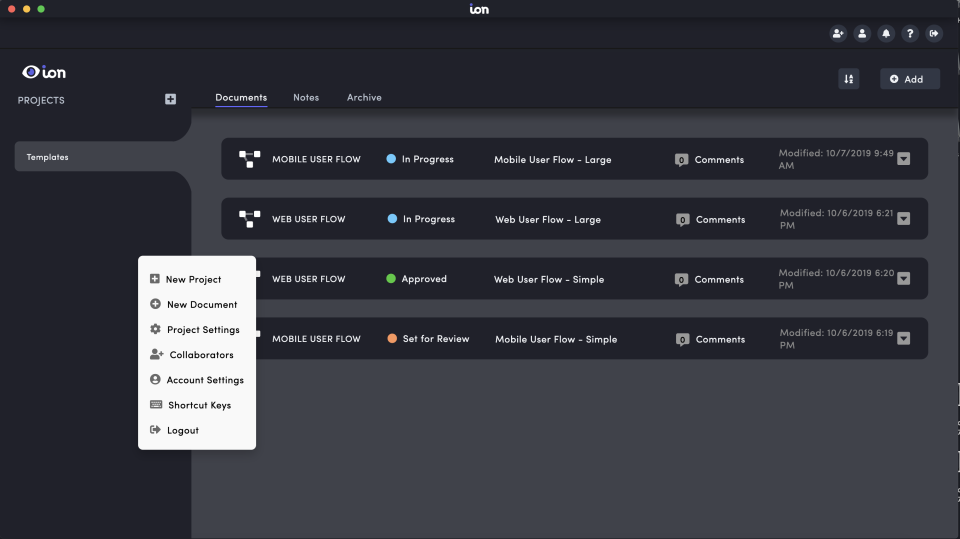
Task: Expand dropdown for Mobile User Flow Simple row
Action: [904, 339]
